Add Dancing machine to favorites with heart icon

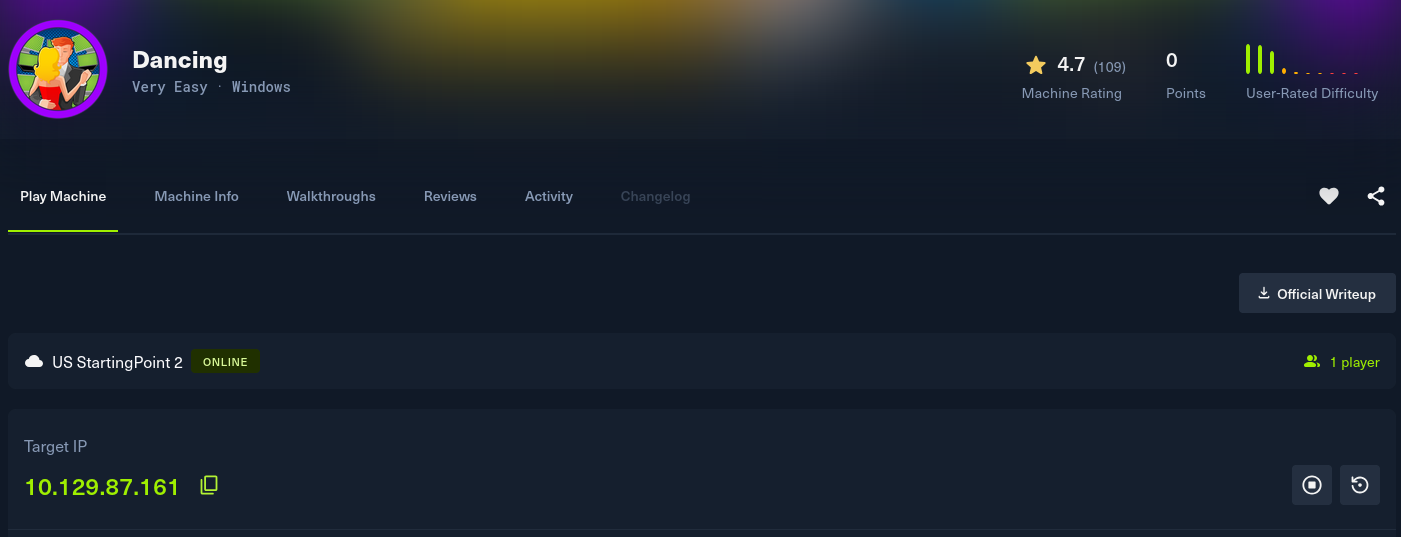tap(1328, 197)
